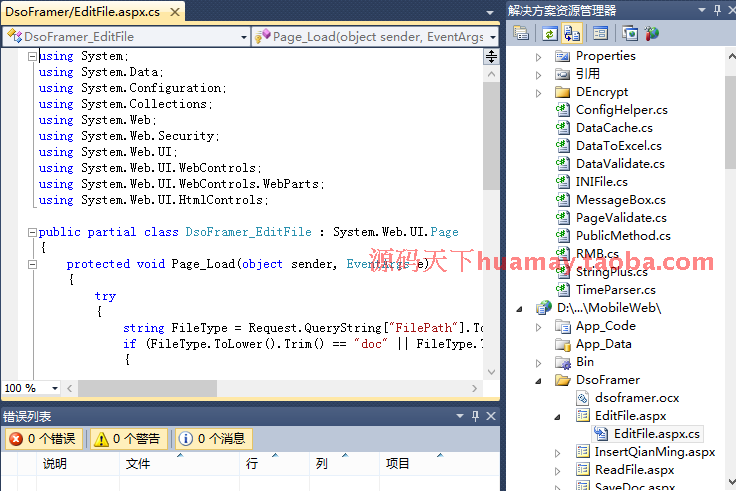
Task: Close the DsoFramer/EditFile.aspx.cs tab
Action: tap(175, 12)
